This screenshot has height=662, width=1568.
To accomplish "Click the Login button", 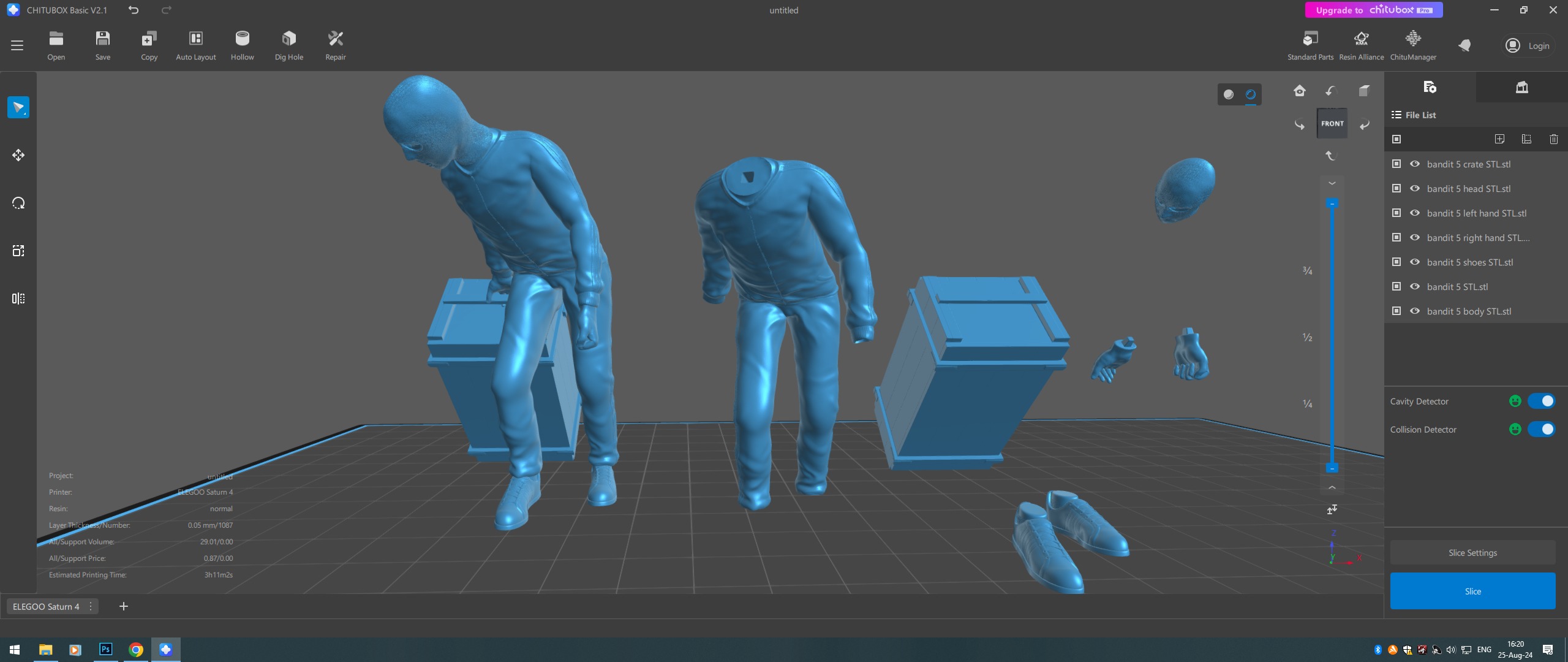I will pyautogui.click(x=1528, y=46).
